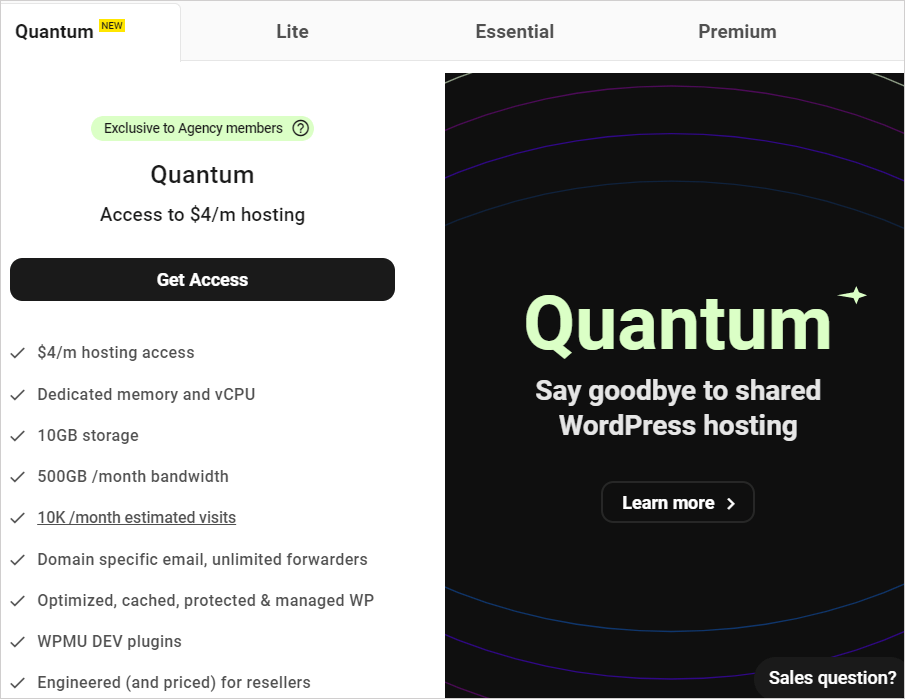Viewport: 905px width, 699px height.
Task: Click Engineered (and priced) for resellers text
Action: (173, 682)
